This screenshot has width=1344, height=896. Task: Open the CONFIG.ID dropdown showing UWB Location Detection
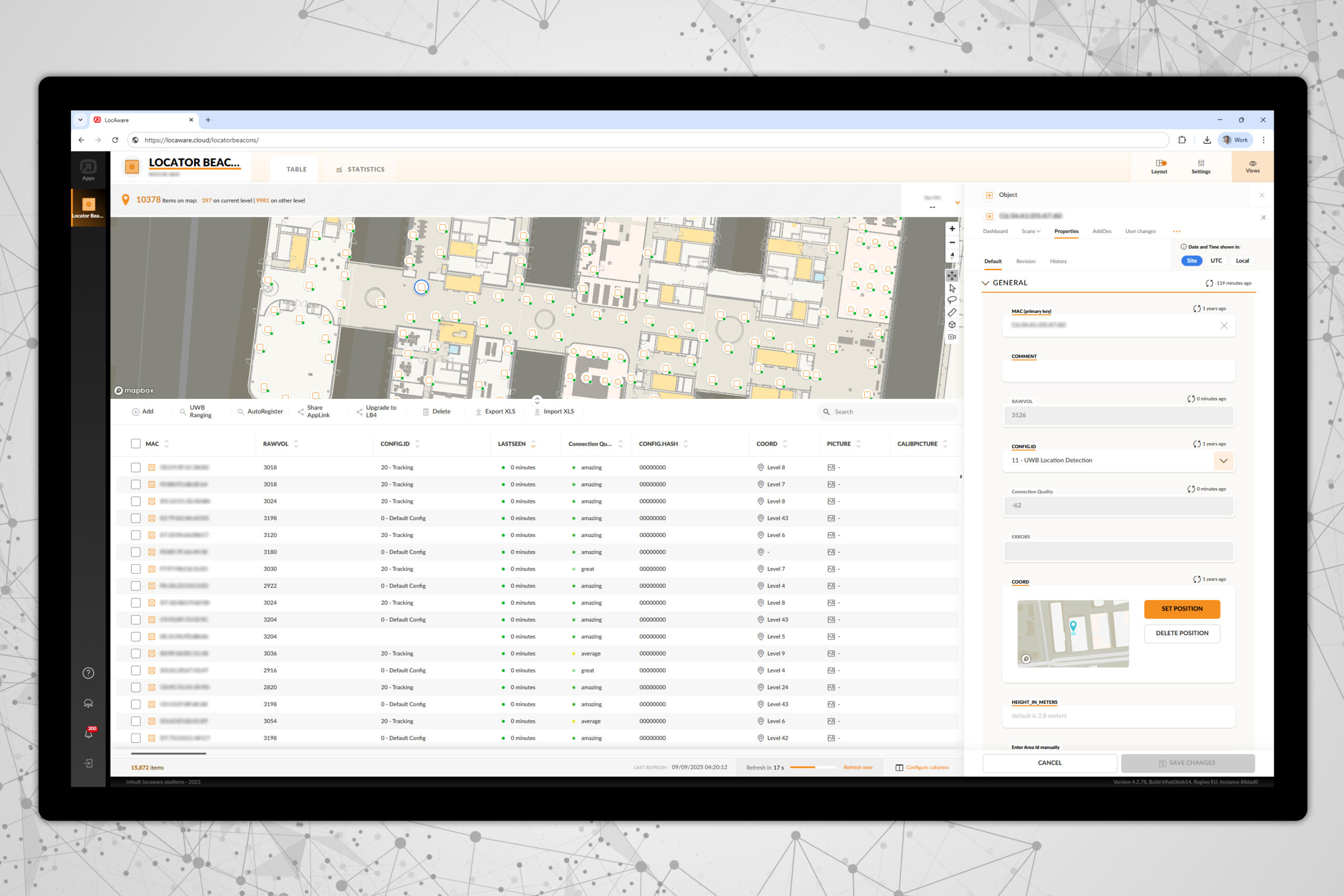click(1223, 460)
